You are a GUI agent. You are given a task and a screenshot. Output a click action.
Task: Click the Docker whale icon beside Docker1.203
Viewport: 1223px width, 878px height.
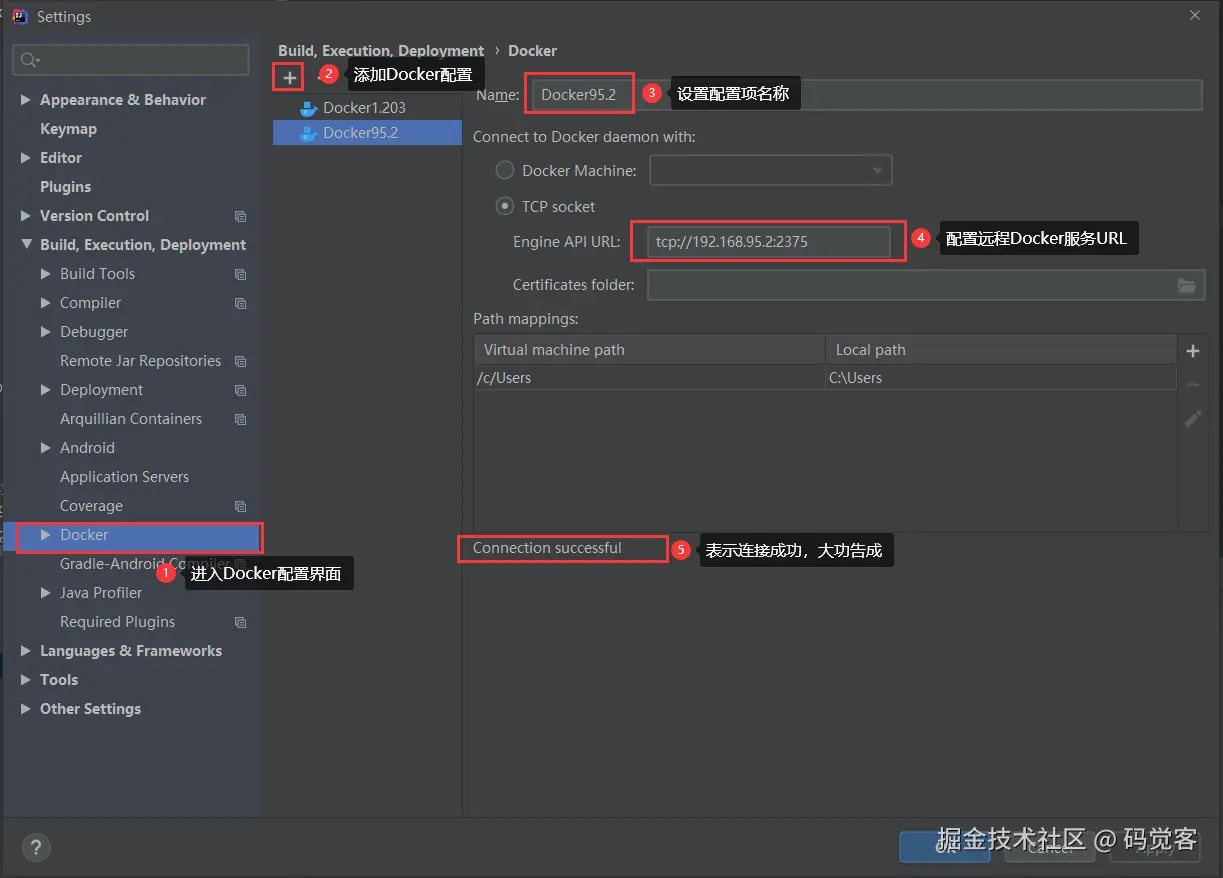coord(309,108)
